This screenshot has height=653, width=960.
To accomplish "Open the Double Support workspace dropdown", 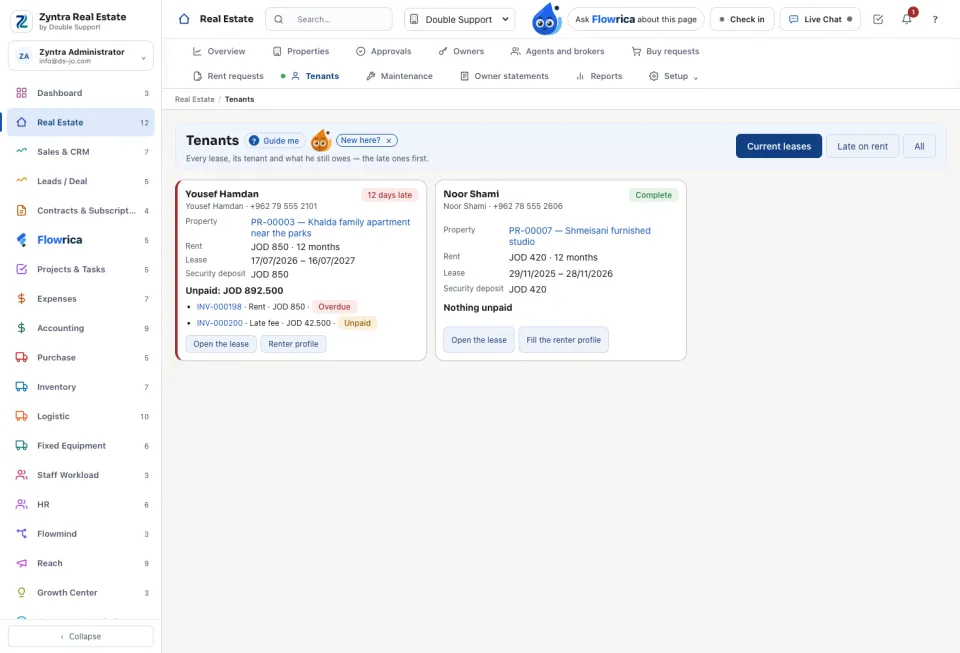I will tap(459, 20).
